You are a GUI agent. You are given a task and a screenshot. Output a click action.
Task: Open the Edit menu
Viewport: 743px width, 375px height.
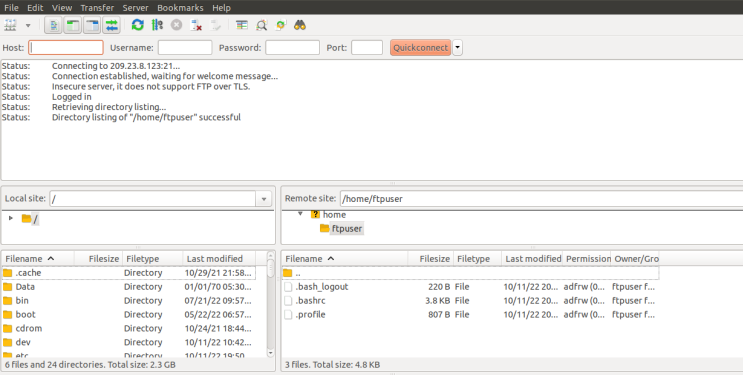[x=35, y=8]
